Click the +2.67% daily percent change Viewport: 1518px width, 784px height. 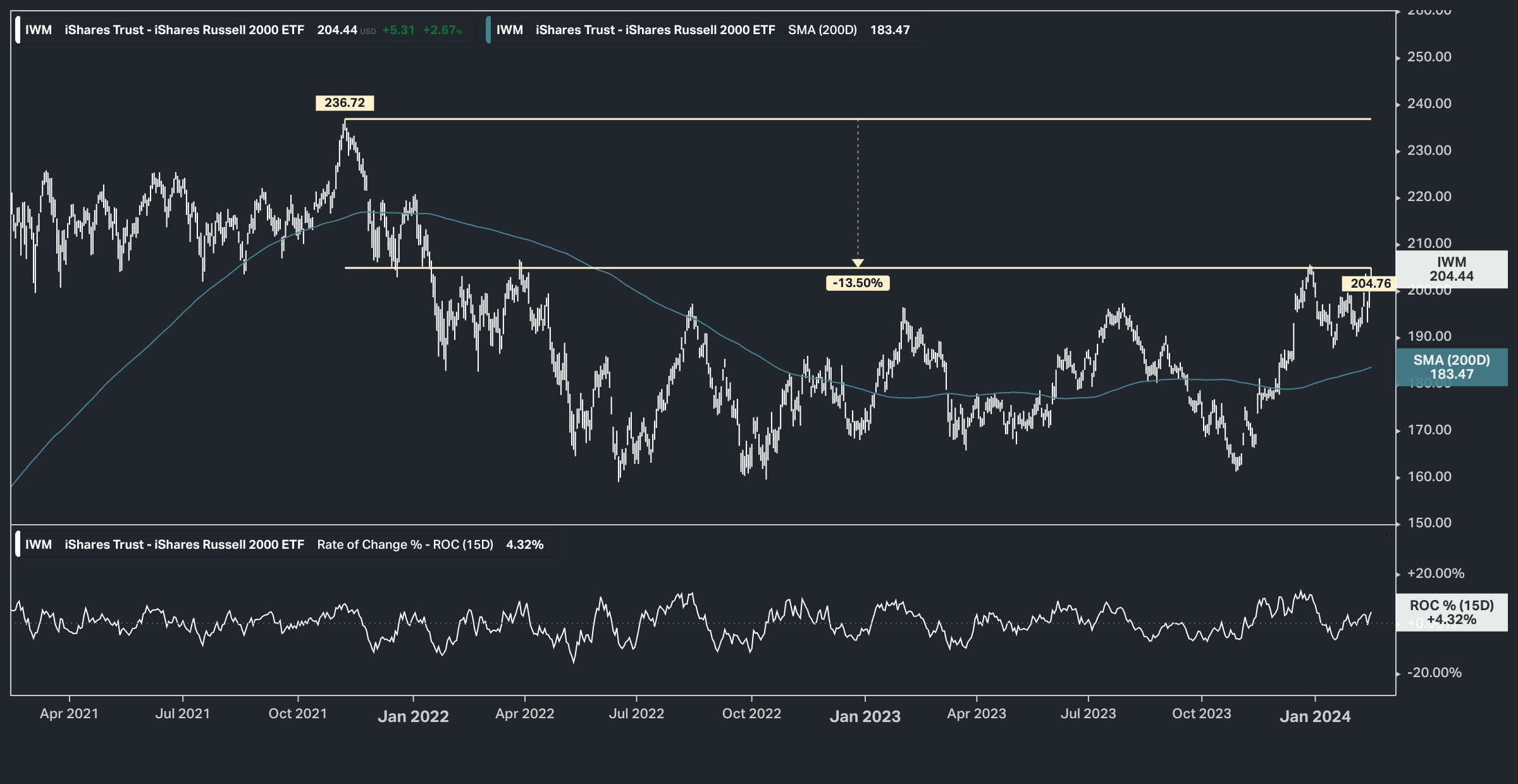pyautogui.click(x=443, y=30)
